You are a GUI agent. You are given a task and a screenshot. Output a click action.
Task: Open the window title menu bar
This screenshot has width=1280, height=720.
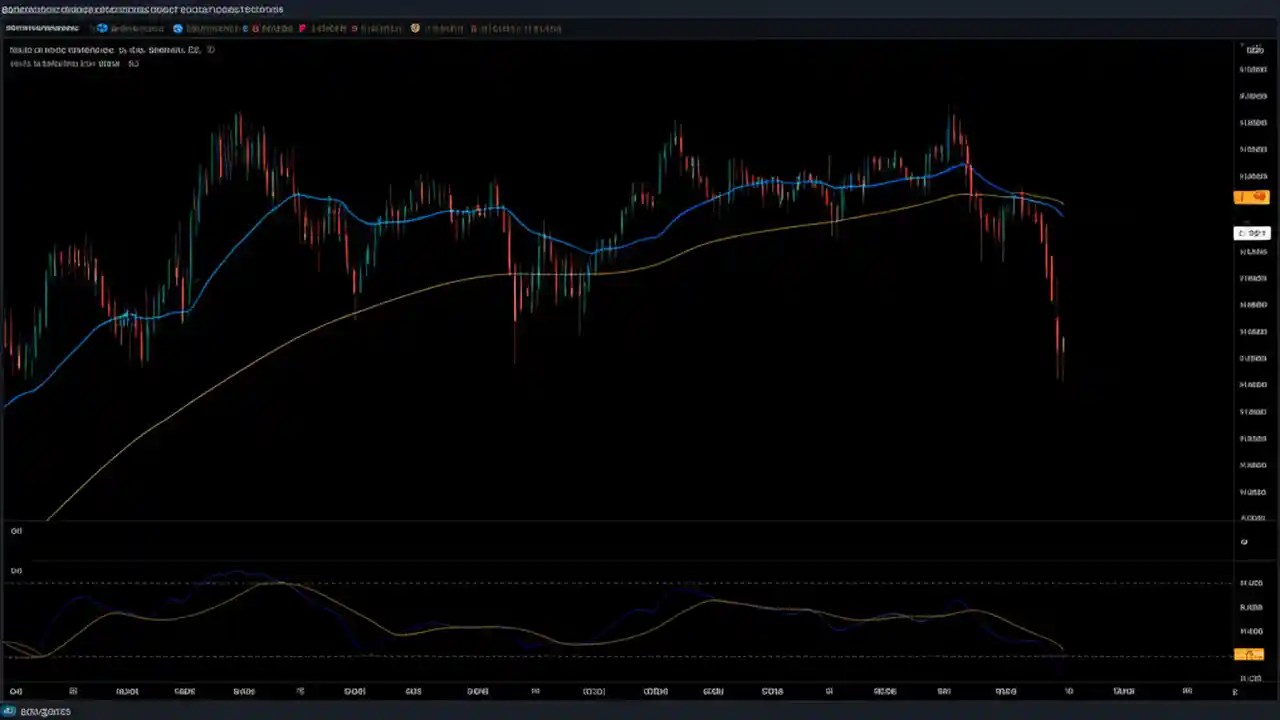click(x=140, y=9)
